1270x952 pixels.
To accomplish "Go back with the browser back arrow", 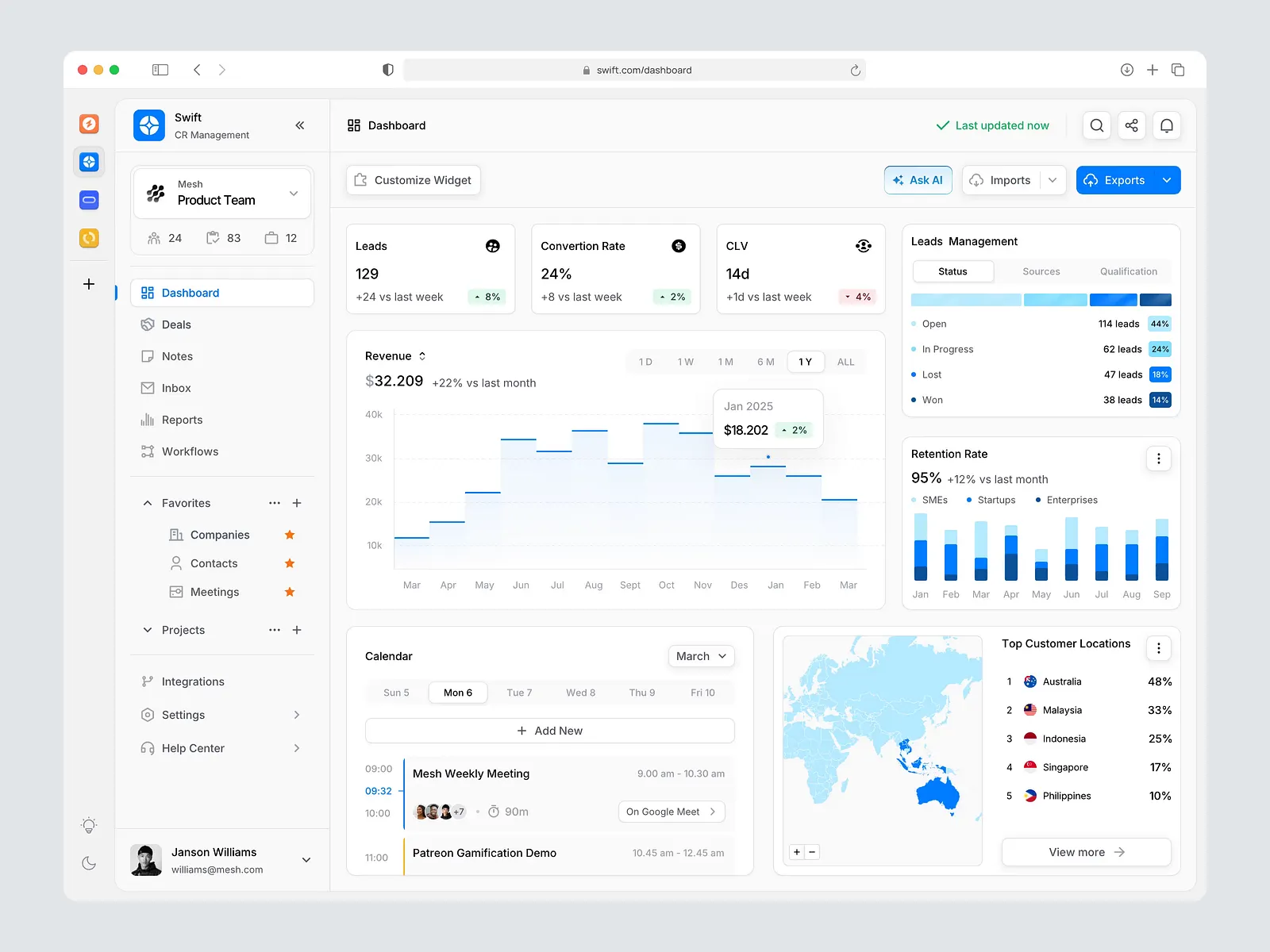I will pos(197,70).
